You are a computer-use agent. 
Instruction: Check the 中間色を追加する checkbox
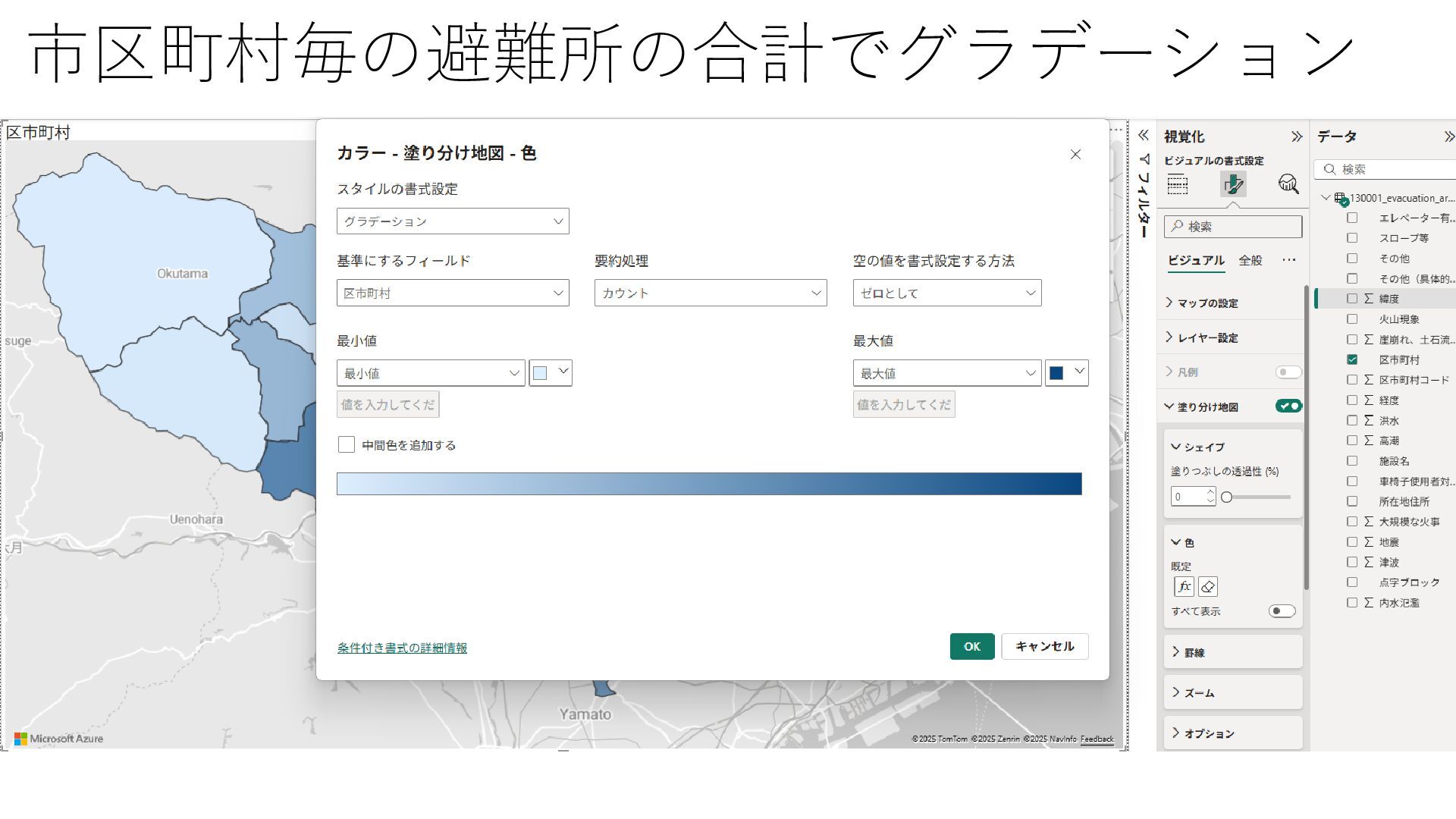347,445
